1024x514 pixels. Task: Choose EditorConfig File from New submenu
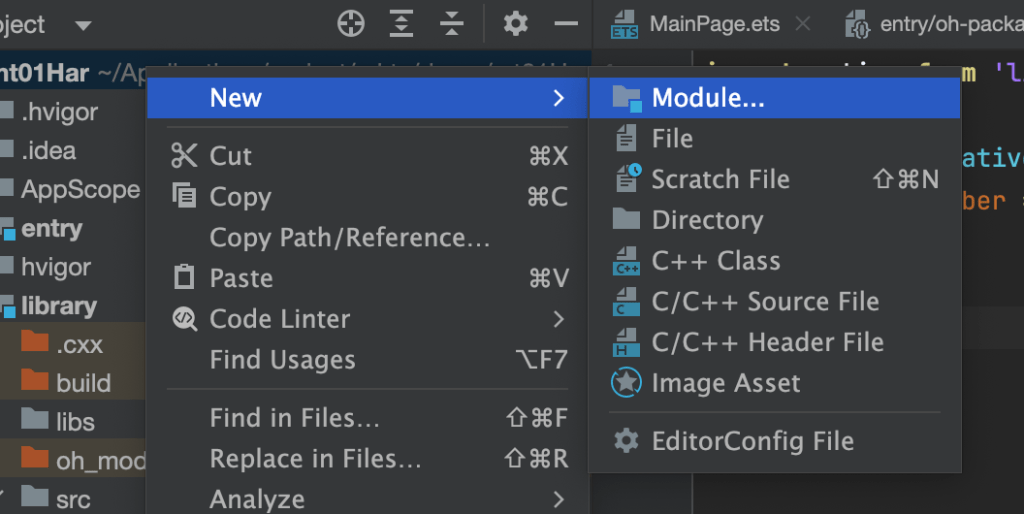(x=752, y=441)
